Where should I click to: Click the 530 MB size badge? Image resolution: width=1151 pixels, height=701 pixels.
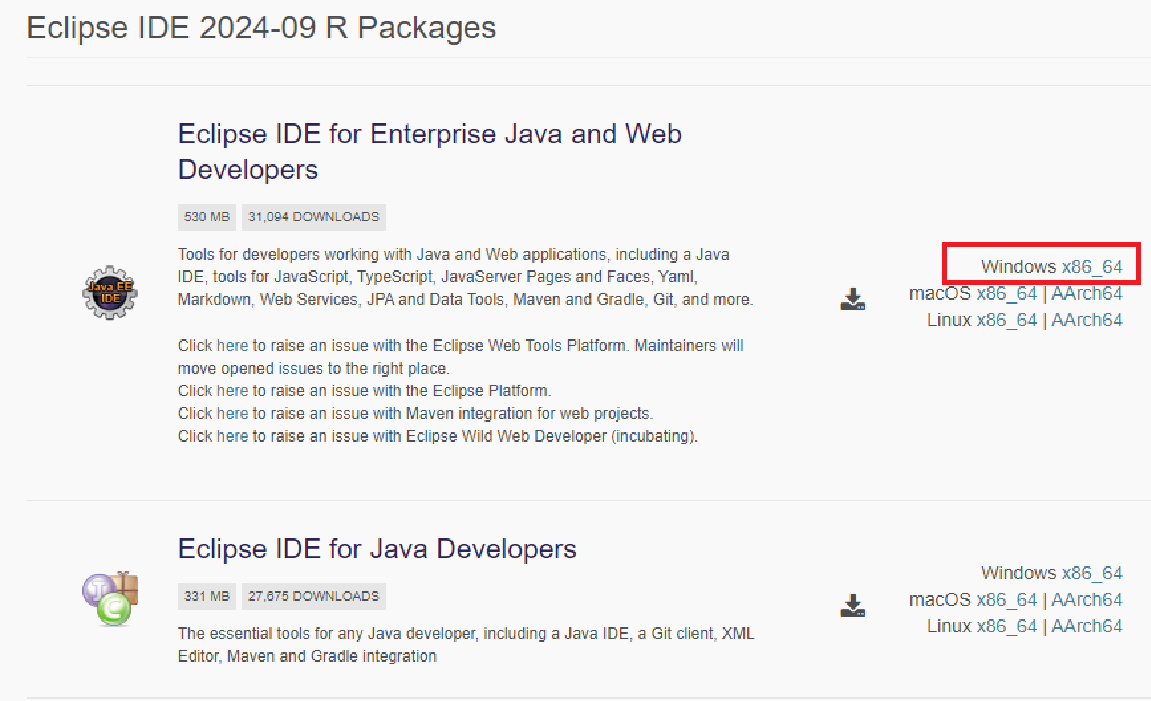click(207, 217)
